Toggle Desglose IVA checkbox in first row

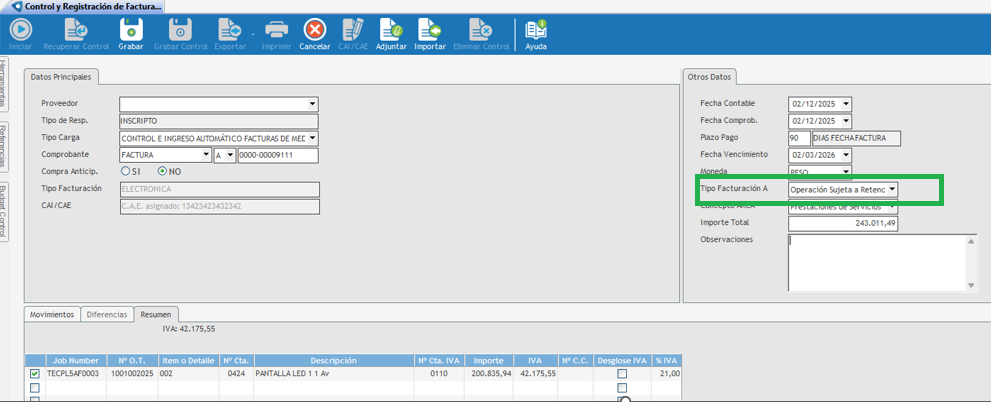point(622,374)
